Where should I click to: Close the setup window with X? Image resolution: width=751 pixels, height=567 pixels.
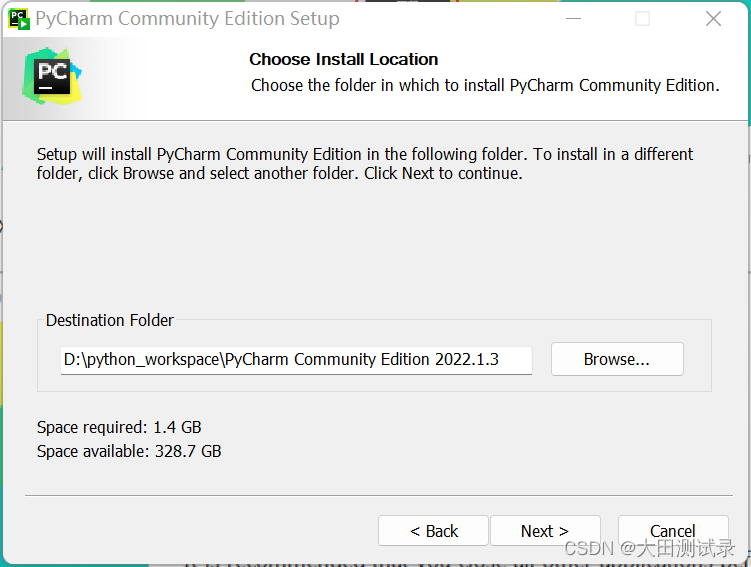[713, 19]
